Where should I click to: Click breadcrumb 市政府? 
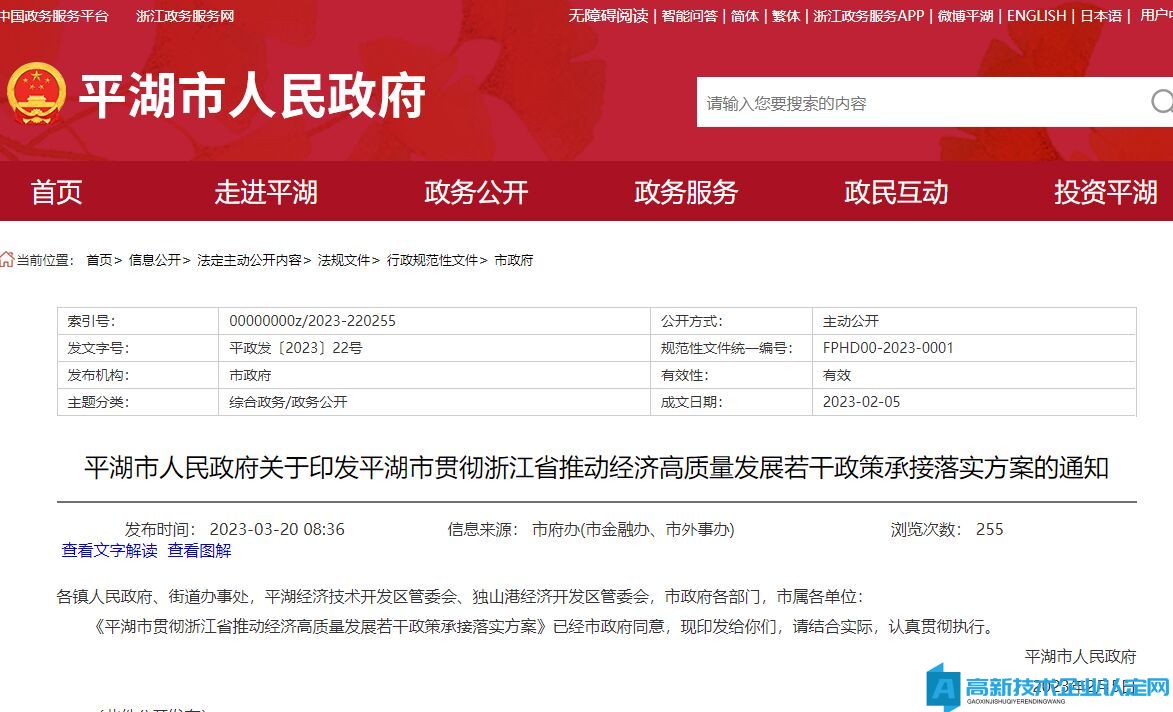(x=514, y=260)
